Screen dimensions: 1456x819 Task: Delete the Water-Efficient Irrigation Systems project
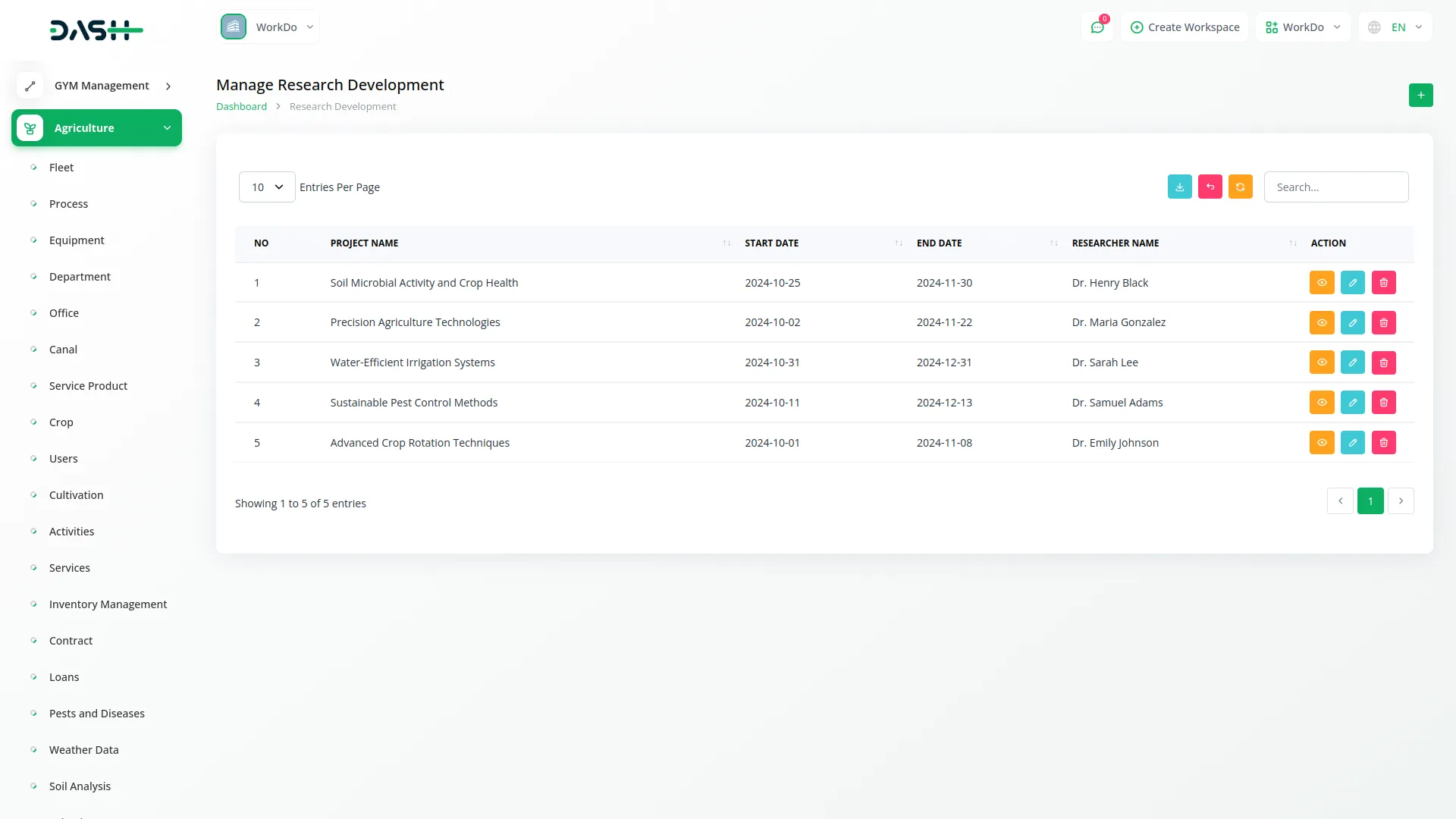click(x=1383, y=362)
